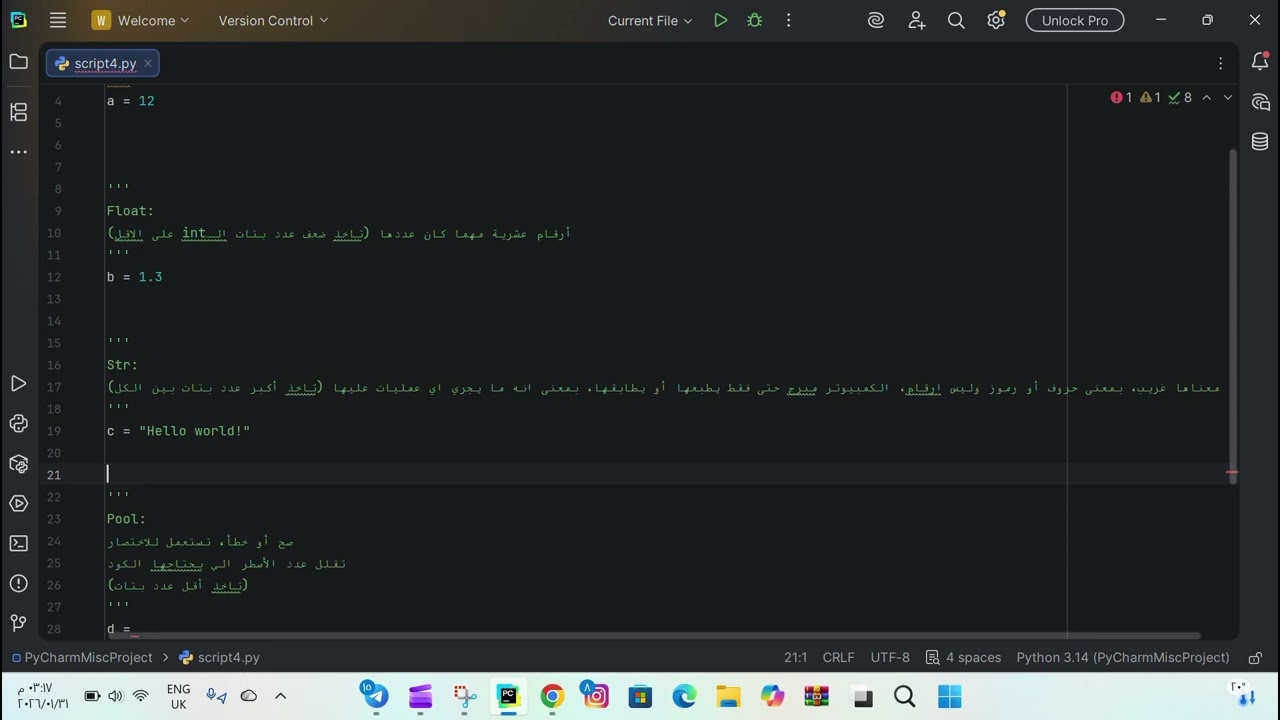Run the current file

pos(720,20)
